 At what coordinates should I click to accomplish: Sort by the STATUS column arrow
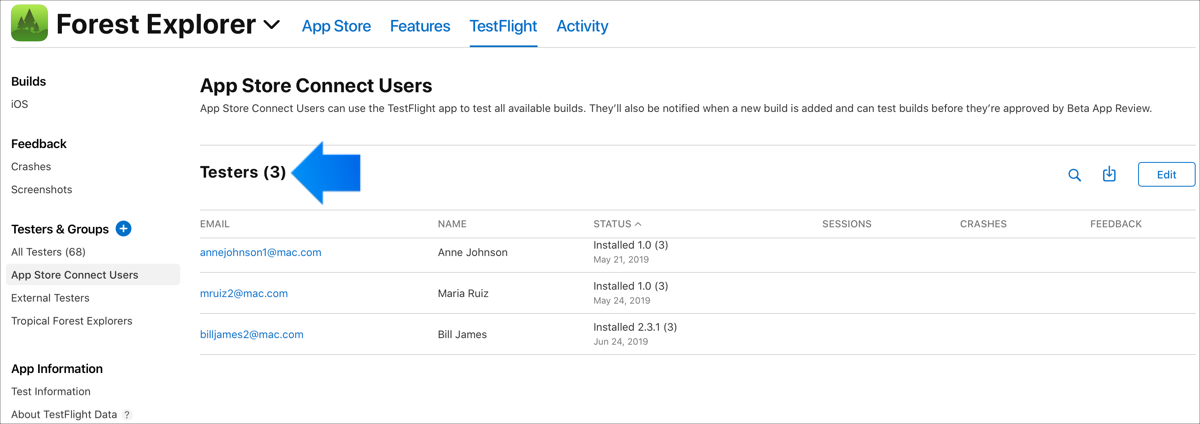[638, 224]
